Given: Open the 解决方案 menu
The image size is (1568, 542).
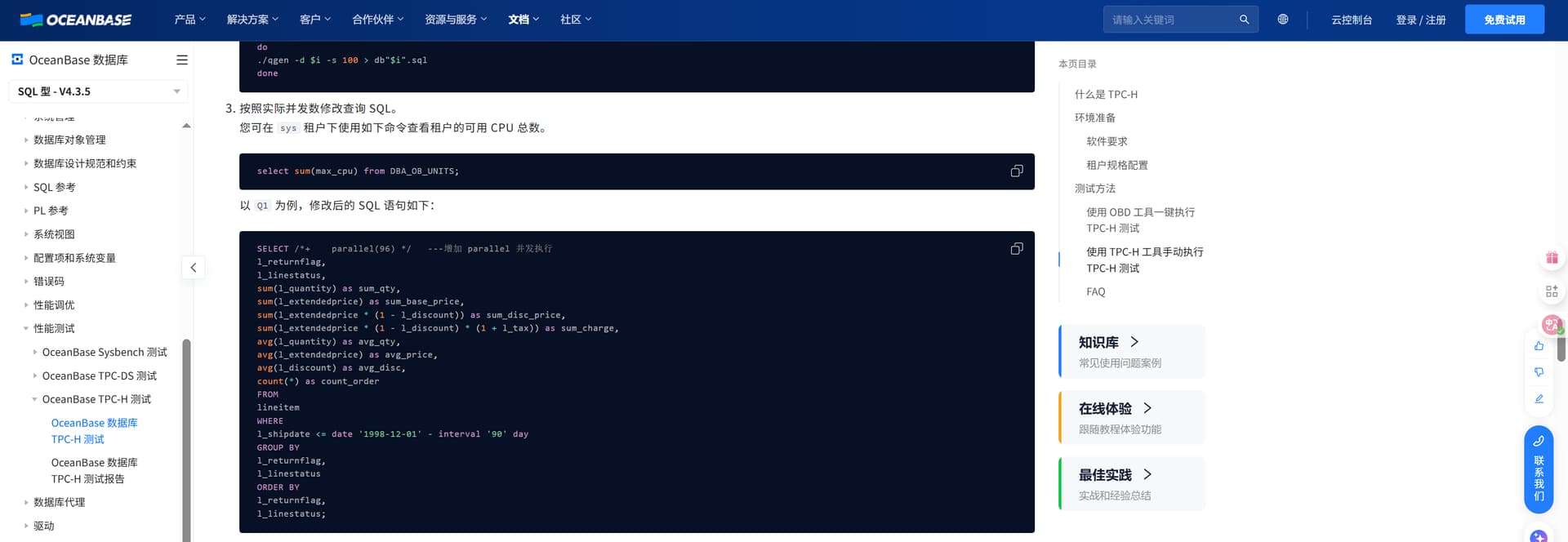Looking at the screenshot, I should [252, 20].
